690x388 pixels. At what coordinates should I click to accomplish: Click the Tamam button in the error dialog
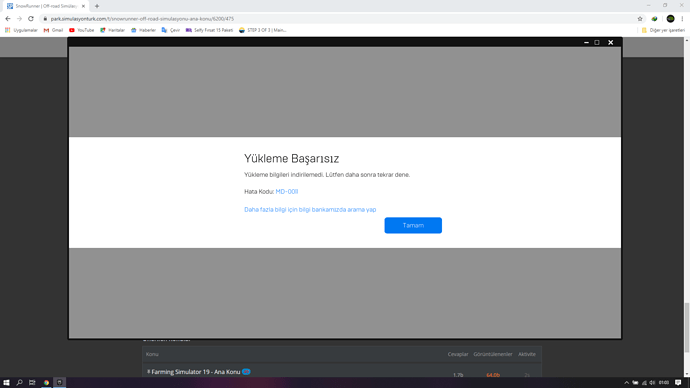pyautogui.click(x=413, y=225)
